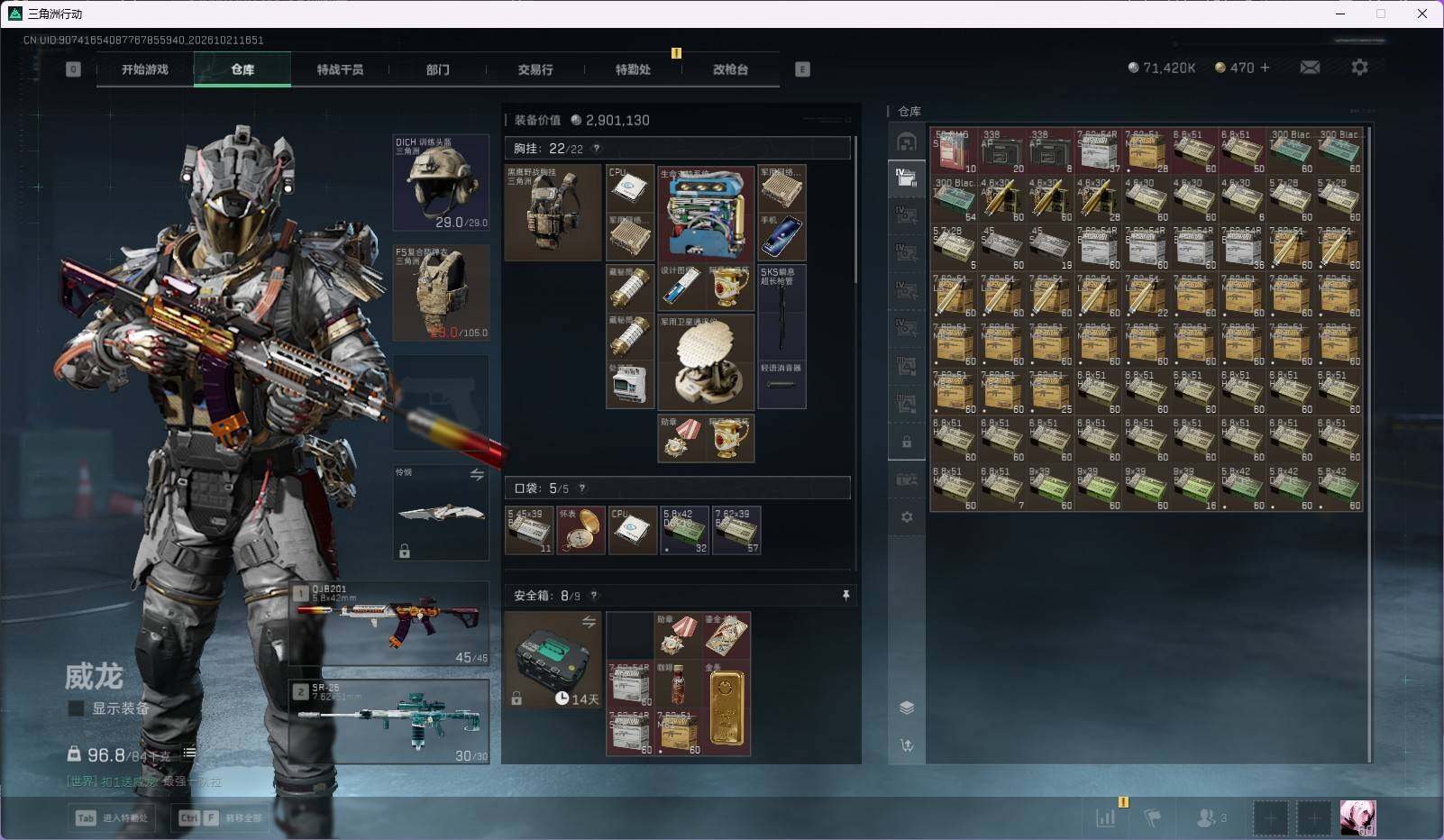The height and width of the screenshot is (840, 1444).
Task: Click the swap arrows on the safe box slot
Action: click(589, 622)
